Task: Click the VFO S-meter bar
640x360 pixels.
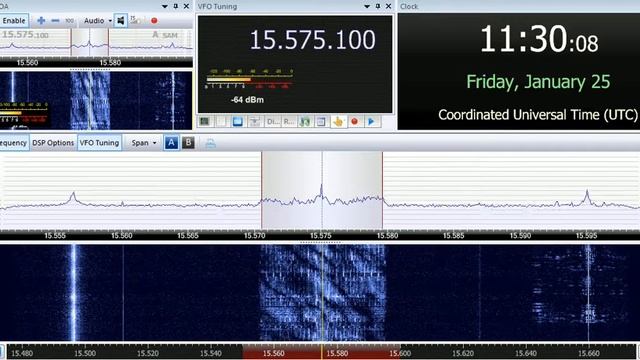Action: [249, 79]
